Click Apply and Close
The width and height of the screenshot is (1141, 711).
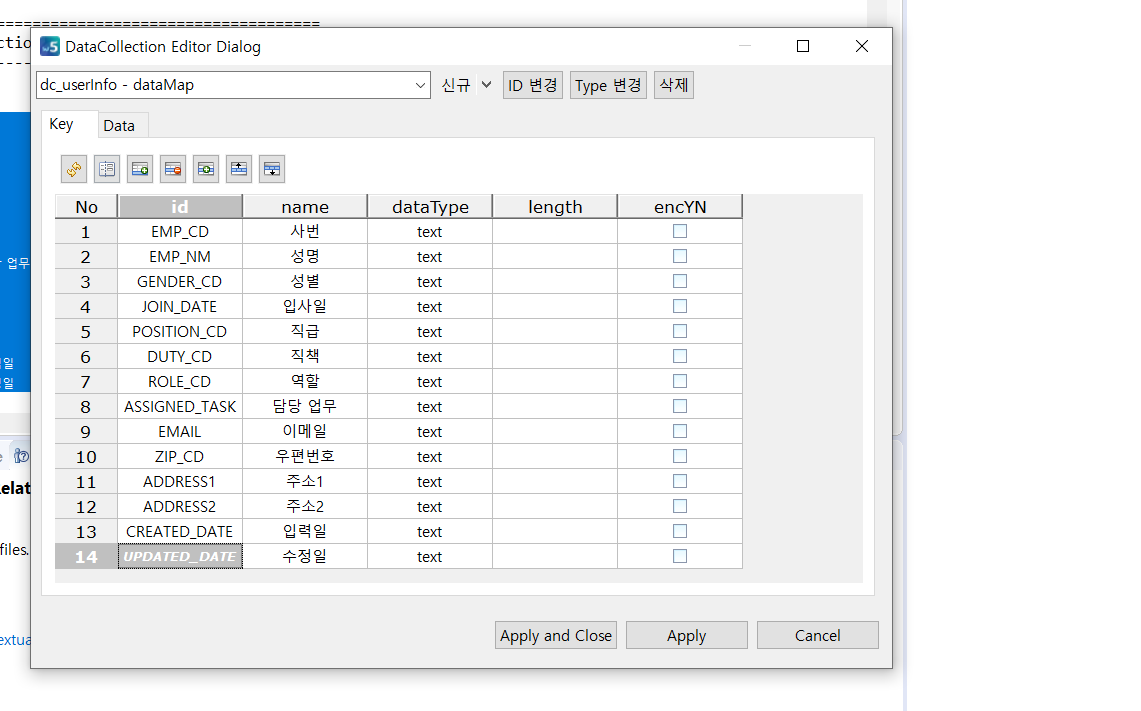coord(556,635)
